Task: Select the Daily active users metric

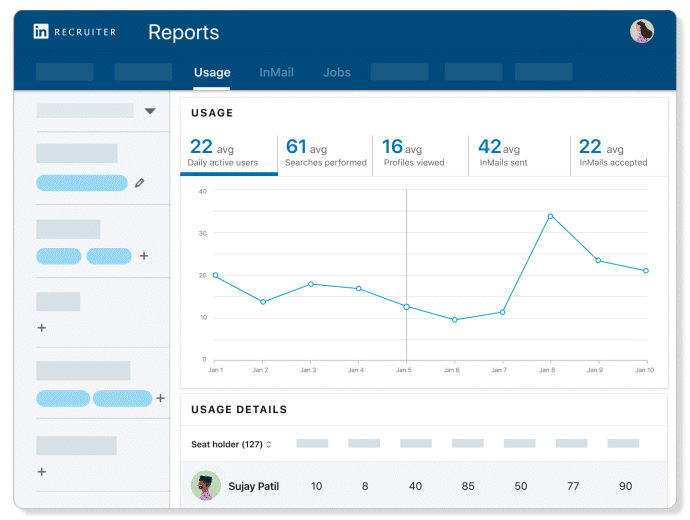Action: click(x=228, y=153)
